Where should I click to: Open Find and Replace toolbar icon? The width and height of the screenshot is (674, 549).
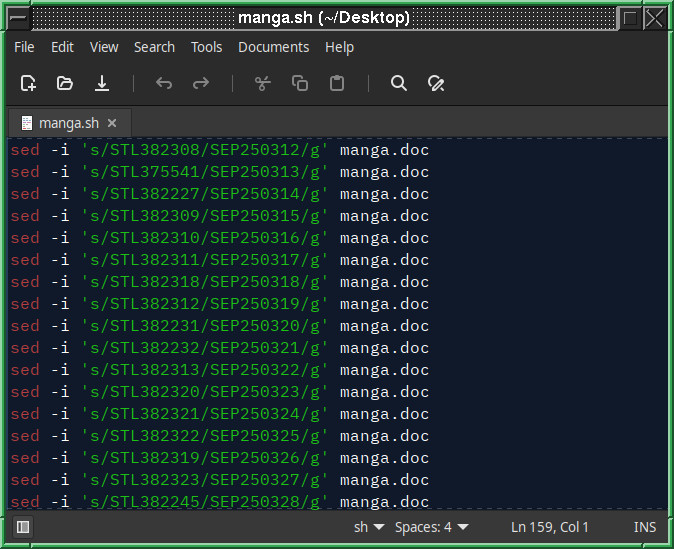pyautogui.click(x=436, y=83)
